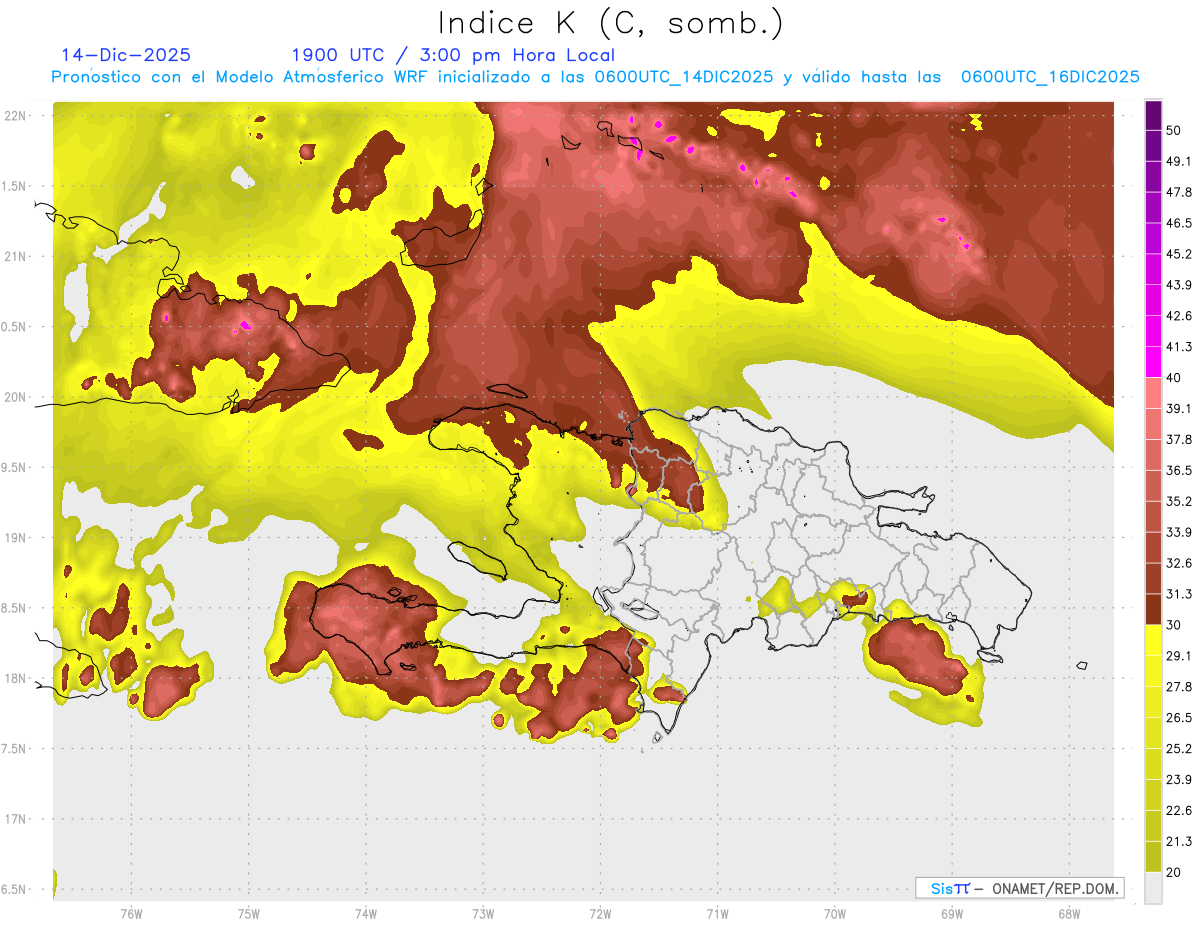Click the legend value 39.1

(1178, 408)
